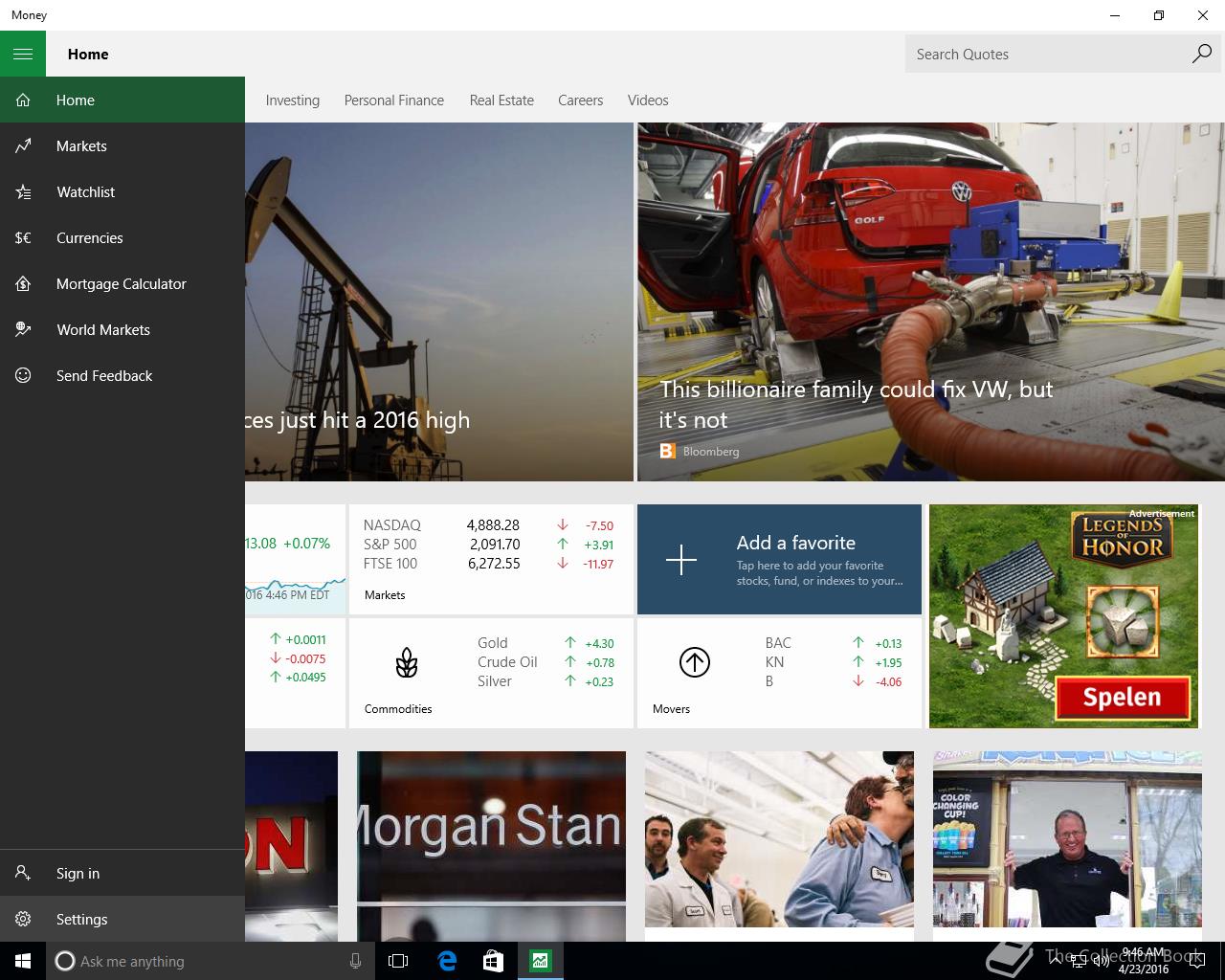Click BAC in the Movers tile
Viewport: 1225px width, 980px height.
778,642
